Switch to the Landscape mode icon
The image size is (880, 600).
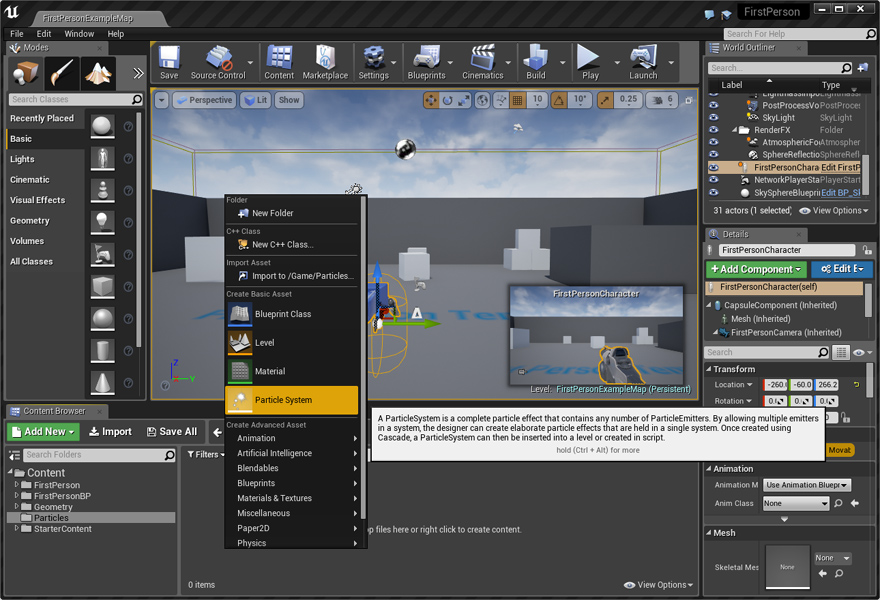pyautogui.click(x=98, y=73)
